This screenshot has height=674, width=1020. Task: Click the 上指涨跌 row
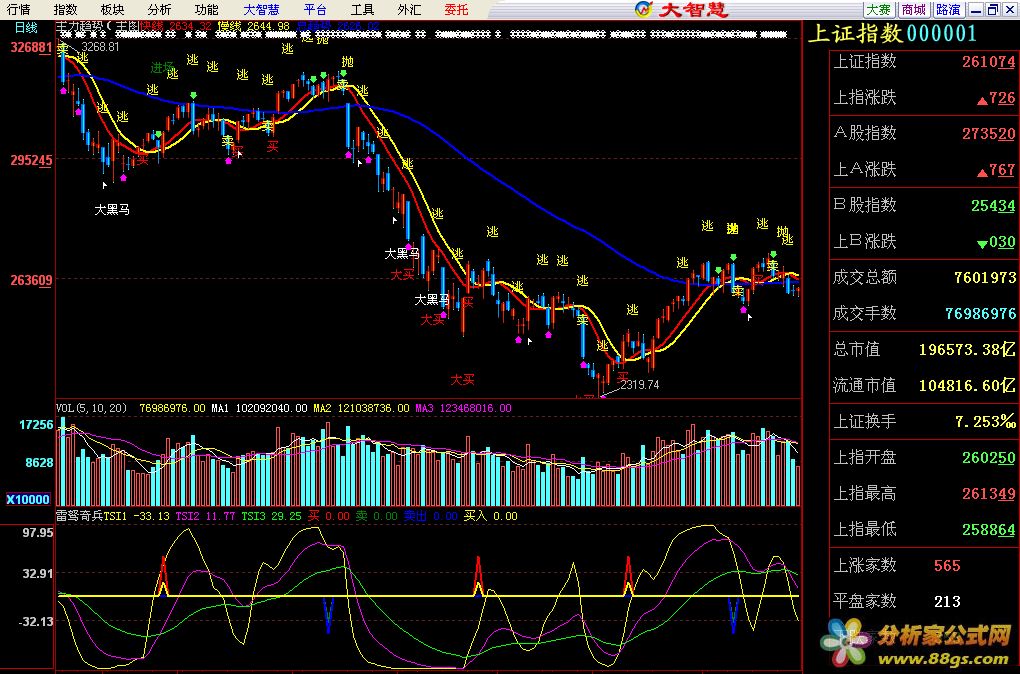pyautogui.click(x=924, y=98)
